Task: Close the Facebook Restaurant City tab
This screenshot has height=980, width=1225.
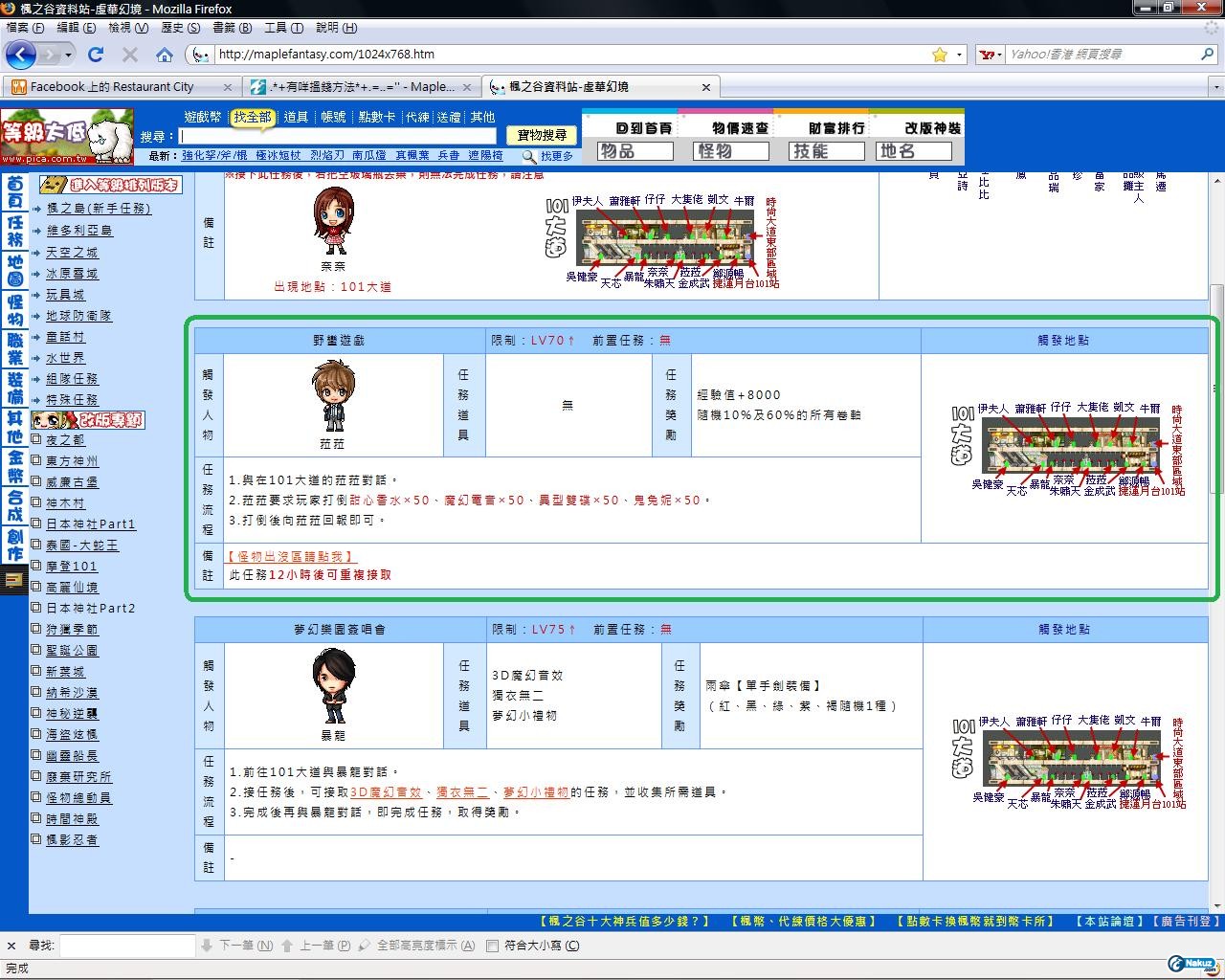Action: [229, 87]
